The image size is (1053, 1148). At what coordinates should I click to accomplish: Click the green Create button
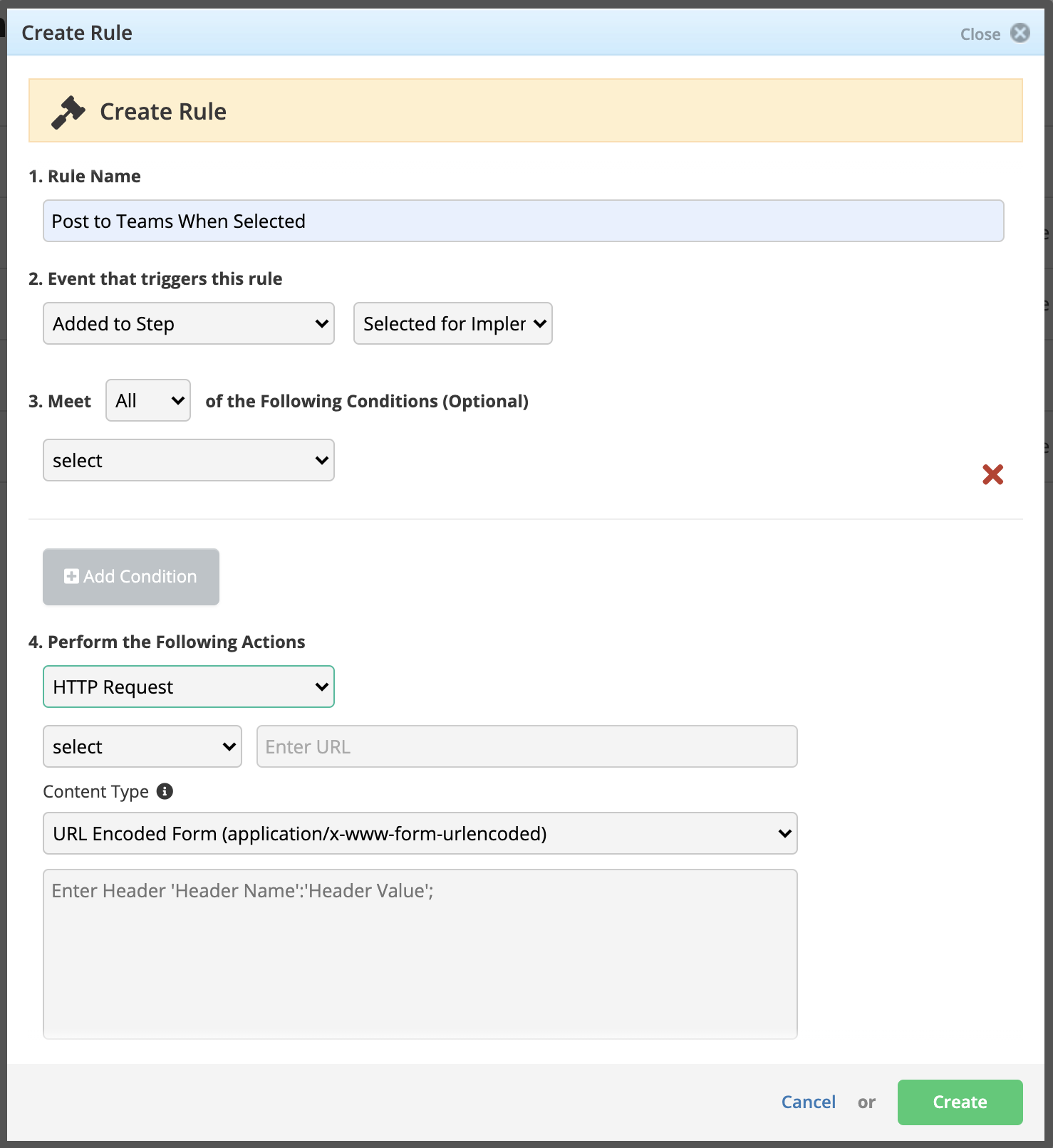(960, 1102)
